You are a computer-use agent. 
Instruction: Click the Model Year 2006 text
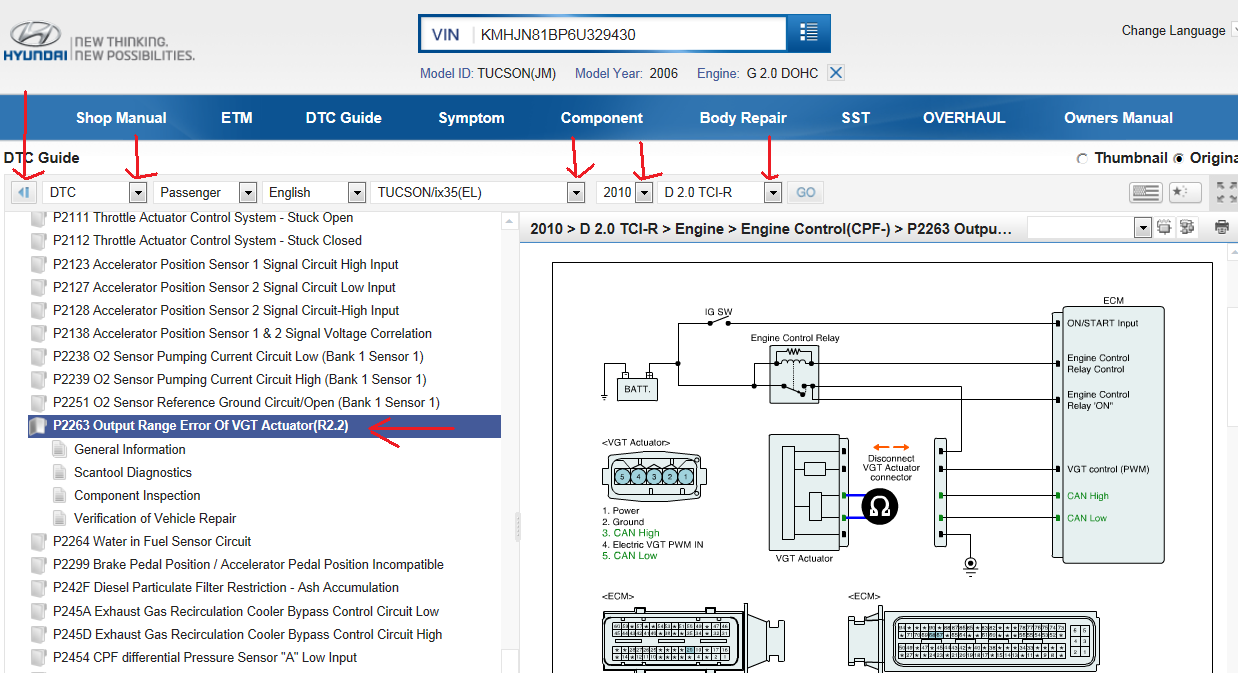click(626, 73)
